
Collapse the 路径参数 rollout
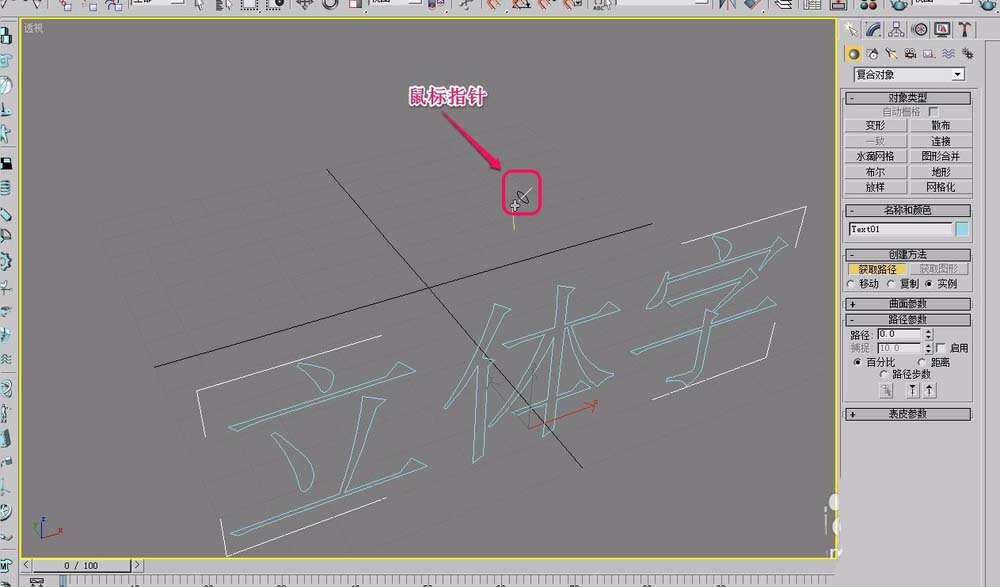tap(908, 320)
